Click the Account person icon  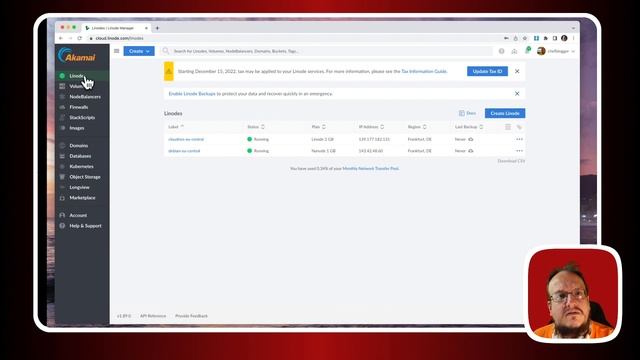point(62,215)
